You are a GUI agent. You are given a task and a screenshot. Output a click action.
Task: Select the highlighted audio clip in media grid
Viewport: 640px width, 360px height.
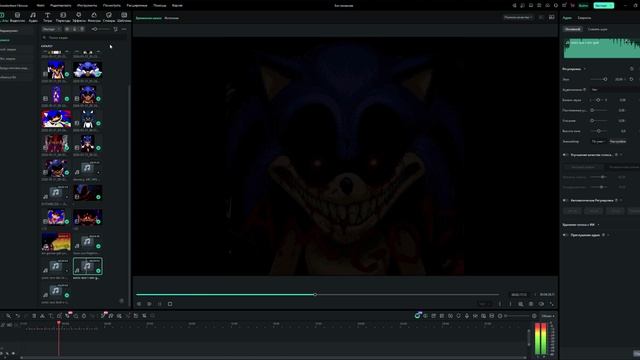coord(88,266)
